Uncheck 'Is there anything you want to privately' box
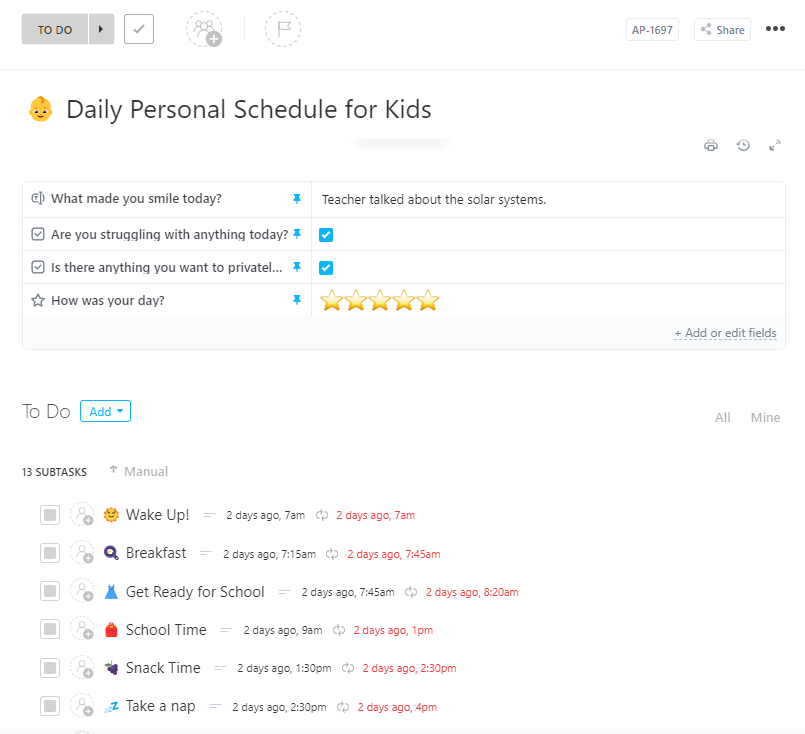Screen dimensions: 805x734 coord(325,267)
